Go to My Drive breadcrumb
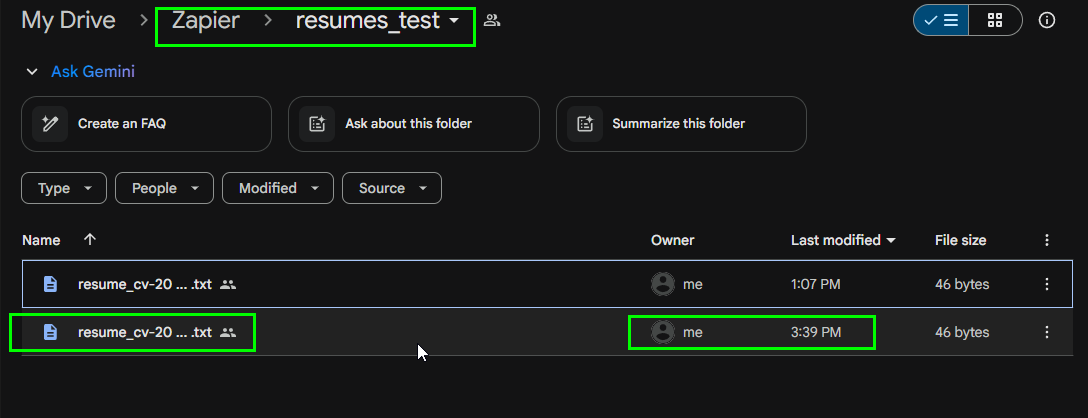 coord(68,20)
